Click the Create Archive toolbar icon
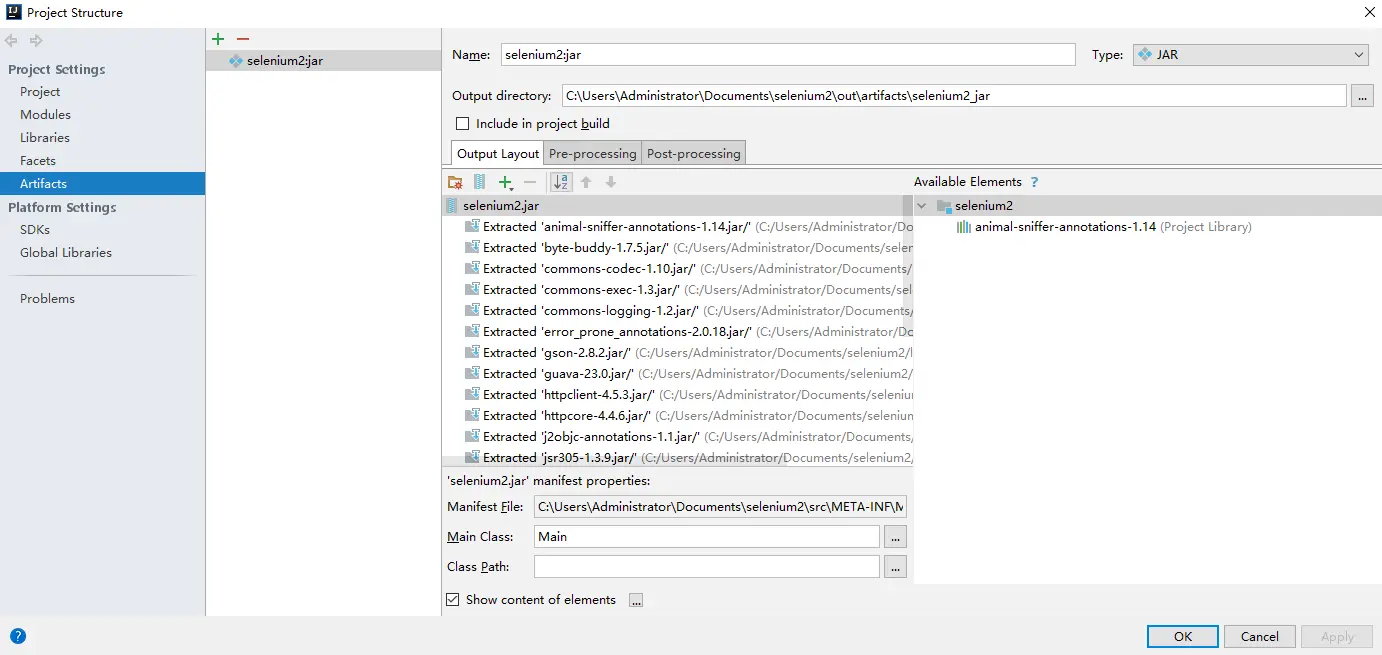Image resolution: width=1382 pixels, height=655 pixels. coord(479,182)
